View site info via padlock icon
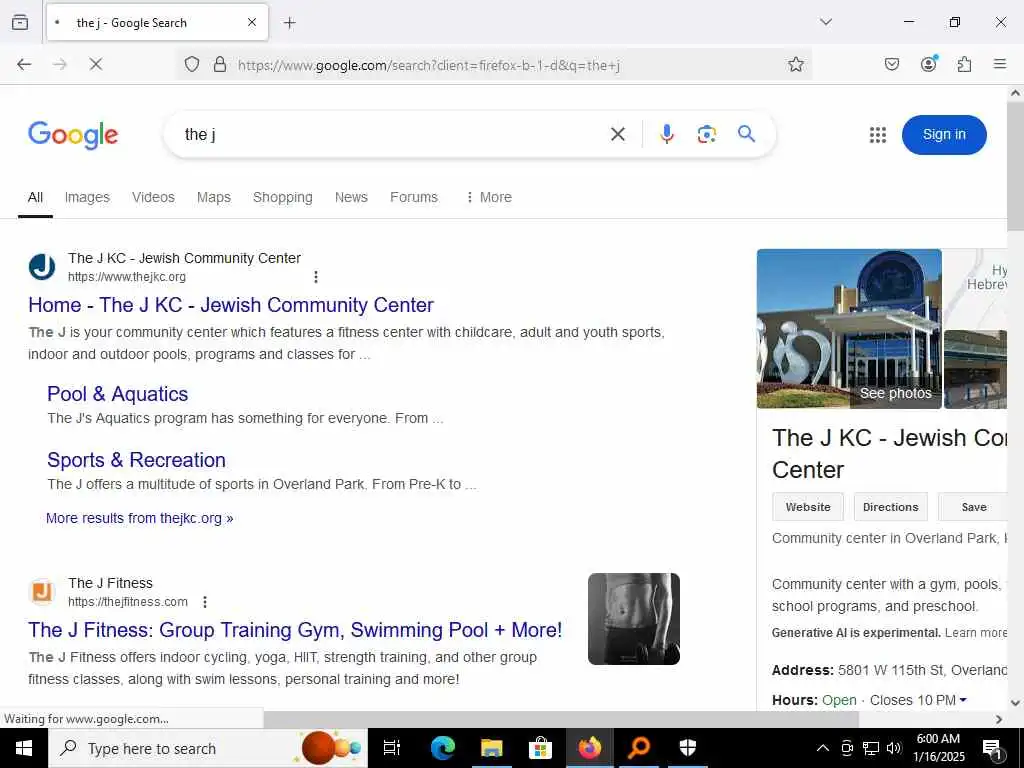Viewport: 1024px width, 768px height. pos(220,64)
